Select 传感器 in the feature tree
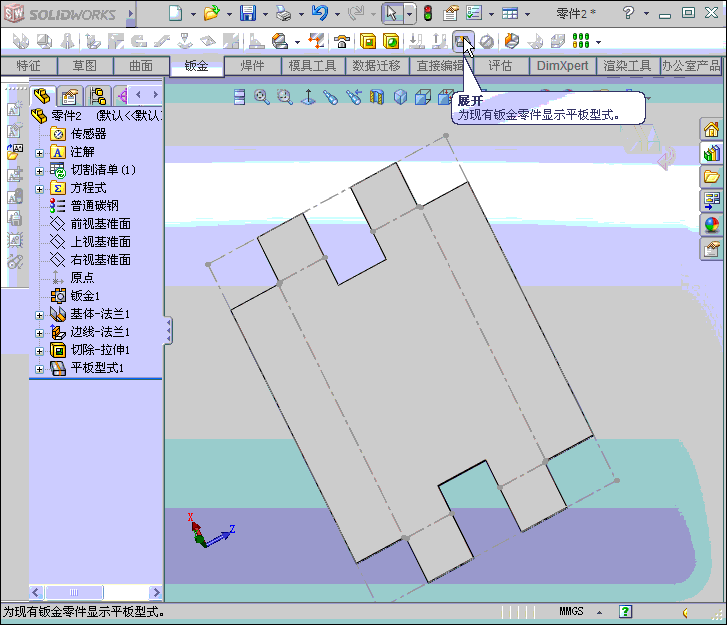 click(78, 134)
